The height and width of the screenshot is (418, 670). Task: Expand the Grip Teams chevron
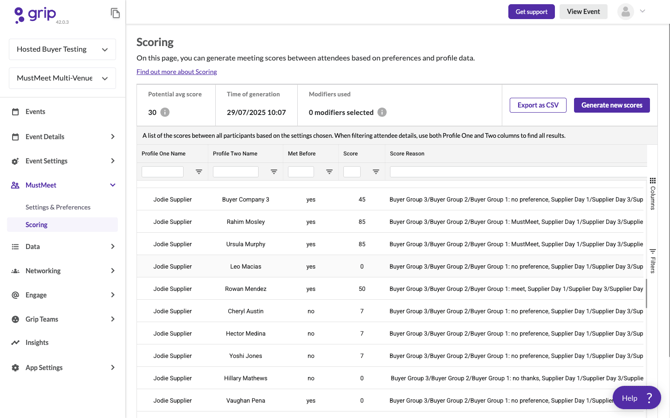click(113, 319)
